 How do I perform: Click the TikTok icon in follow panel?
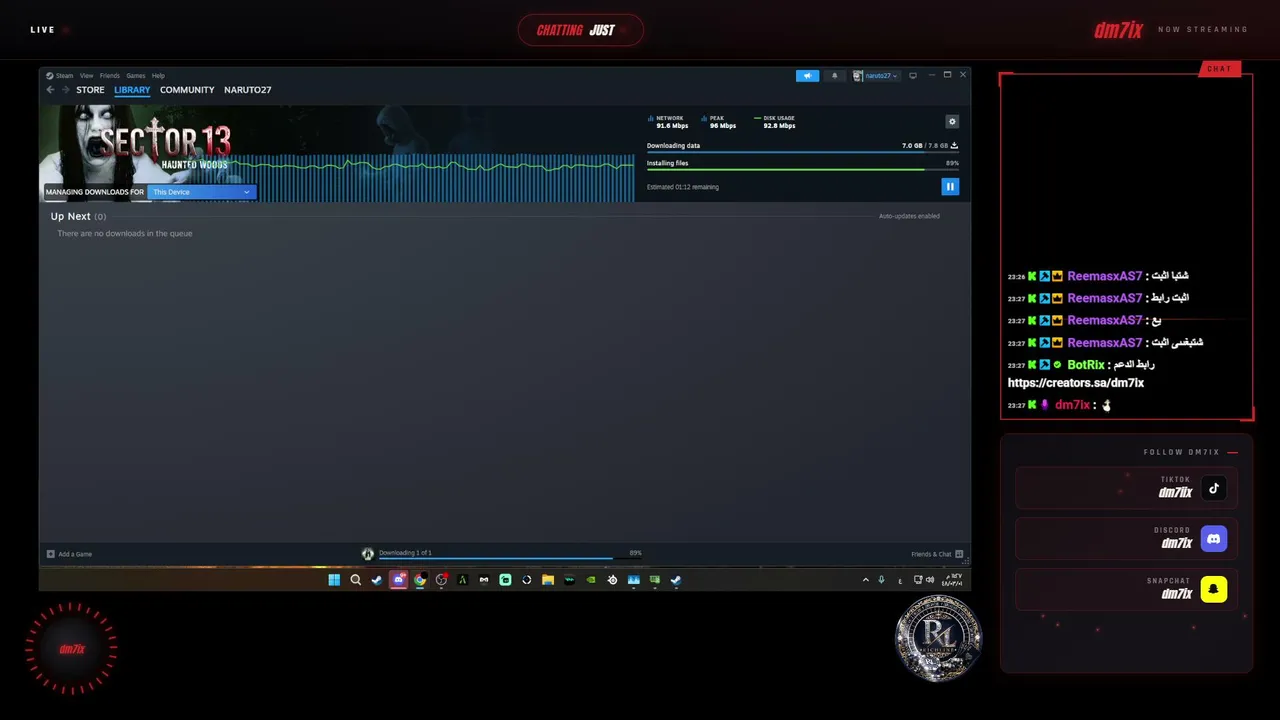[x=1213, y=488]
